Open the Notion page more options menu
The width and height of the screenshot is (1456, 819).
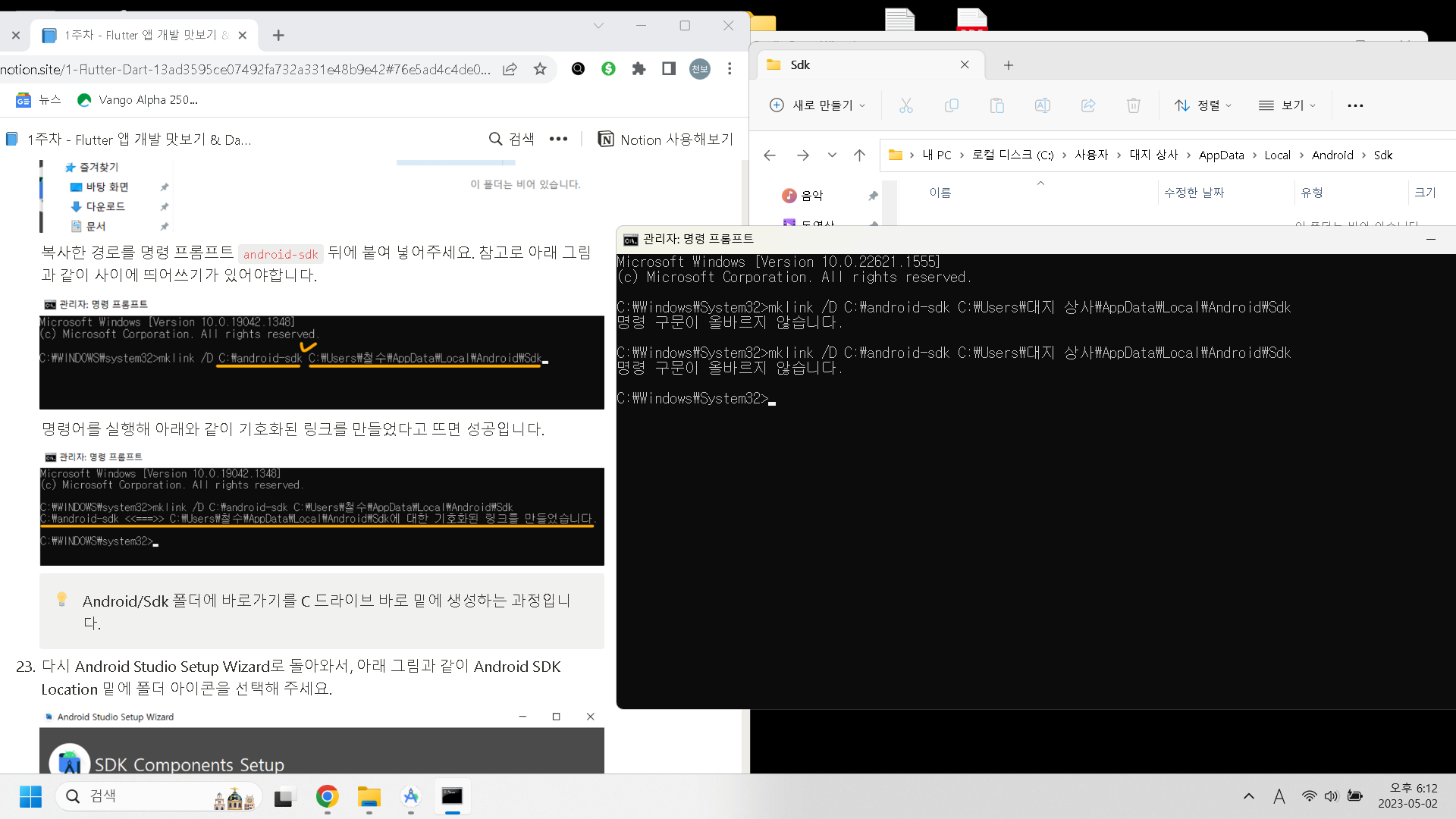coord(559,139)
